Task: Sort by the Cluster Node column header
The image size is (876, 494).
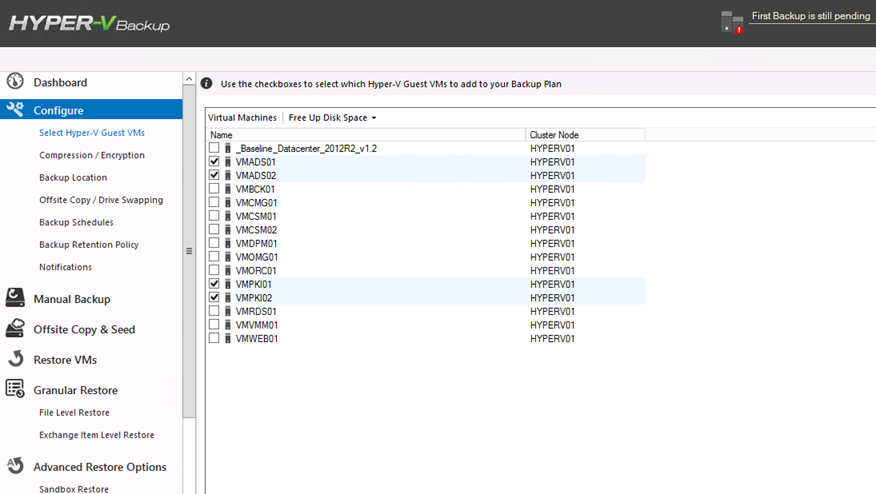Action: (585, 135)
